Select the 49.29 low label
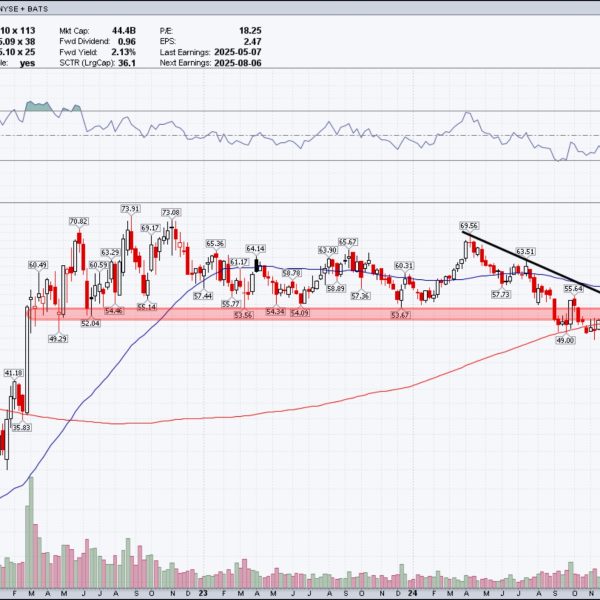600x600 pixels. point(58,338)
